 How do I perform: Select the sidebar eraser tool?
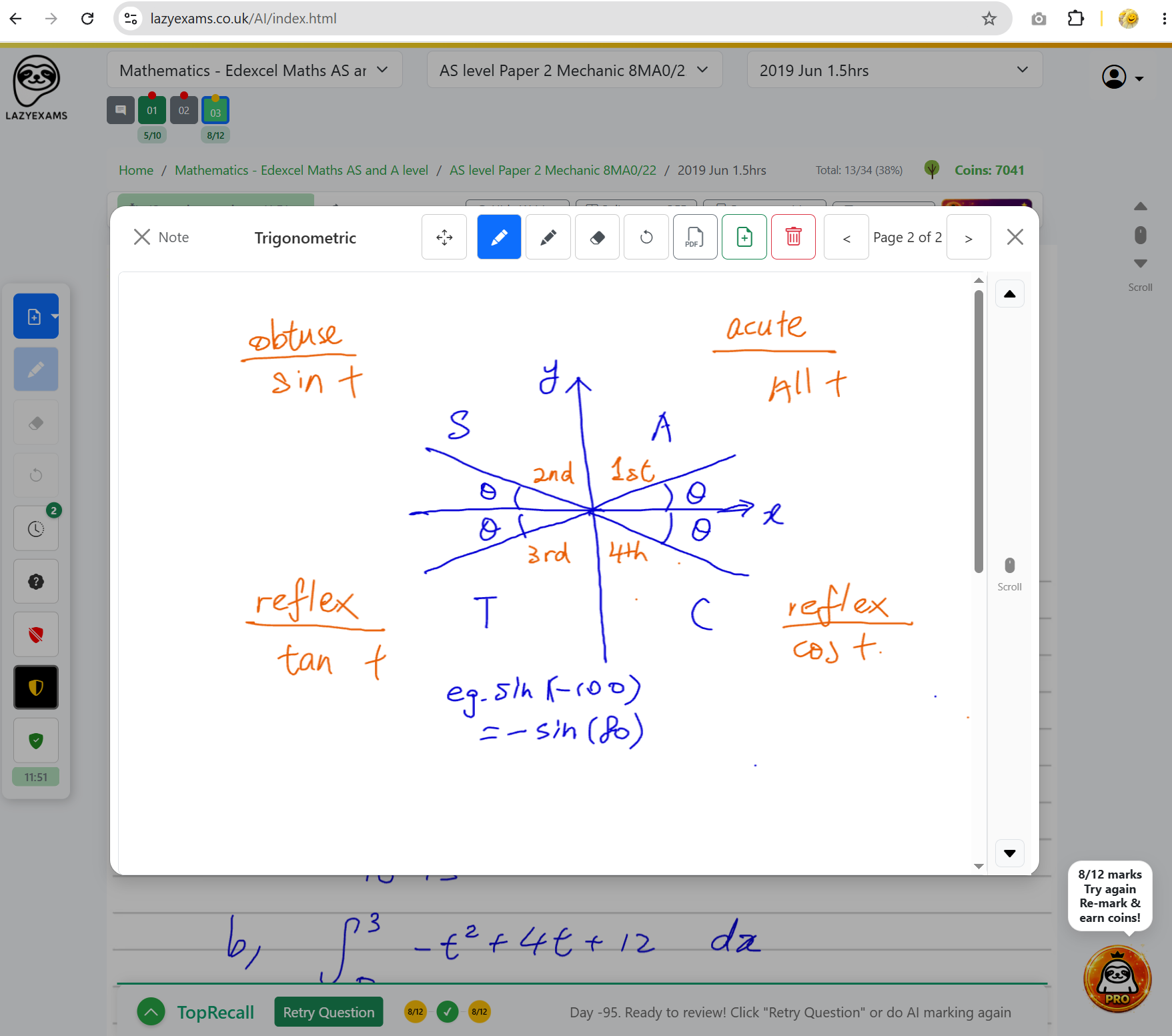pyautogui.click(x=36, y=422)
